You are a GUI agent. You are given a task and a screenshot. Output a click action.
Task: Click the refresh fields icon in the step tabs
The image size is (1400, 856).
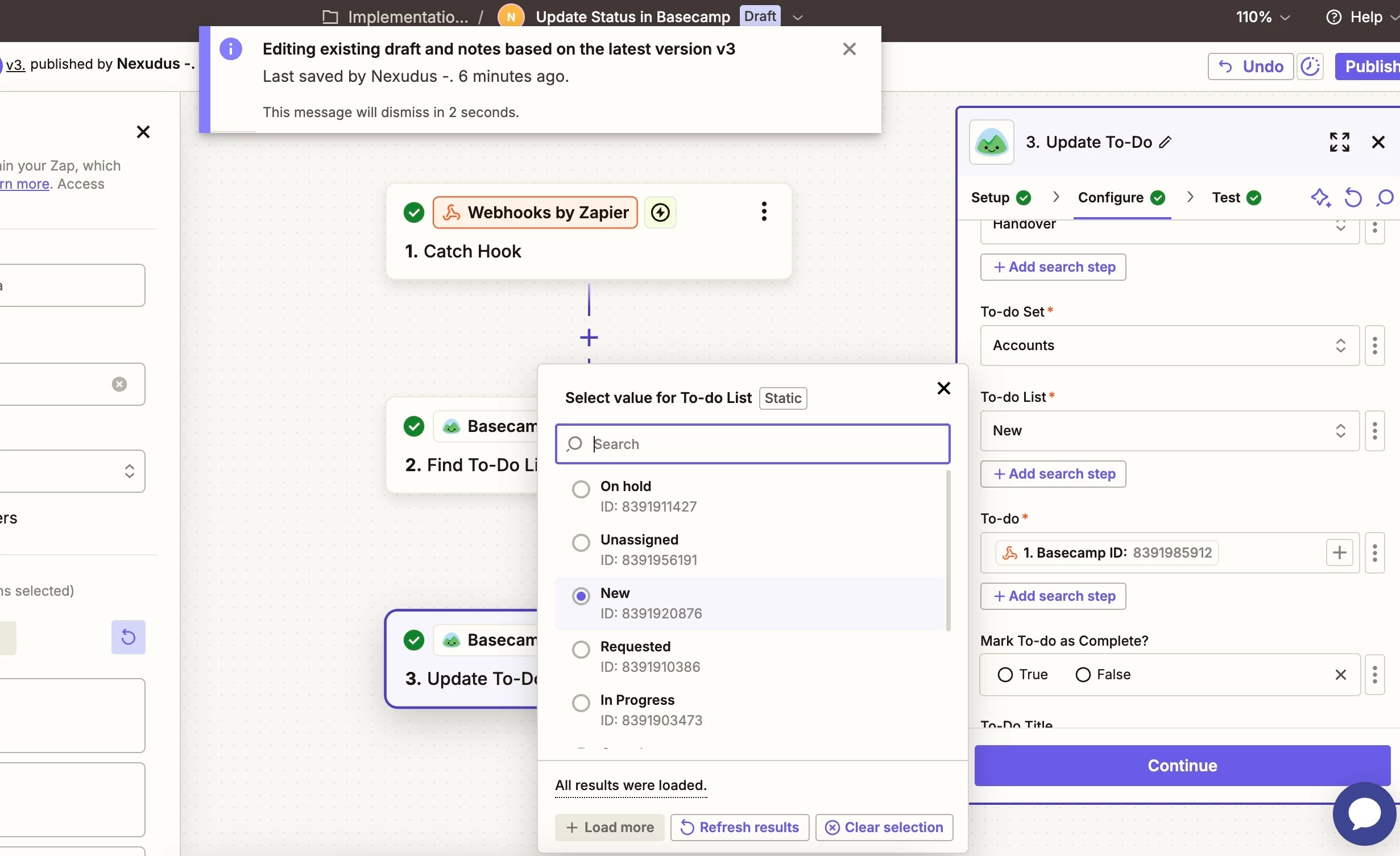click(1353, 198)
